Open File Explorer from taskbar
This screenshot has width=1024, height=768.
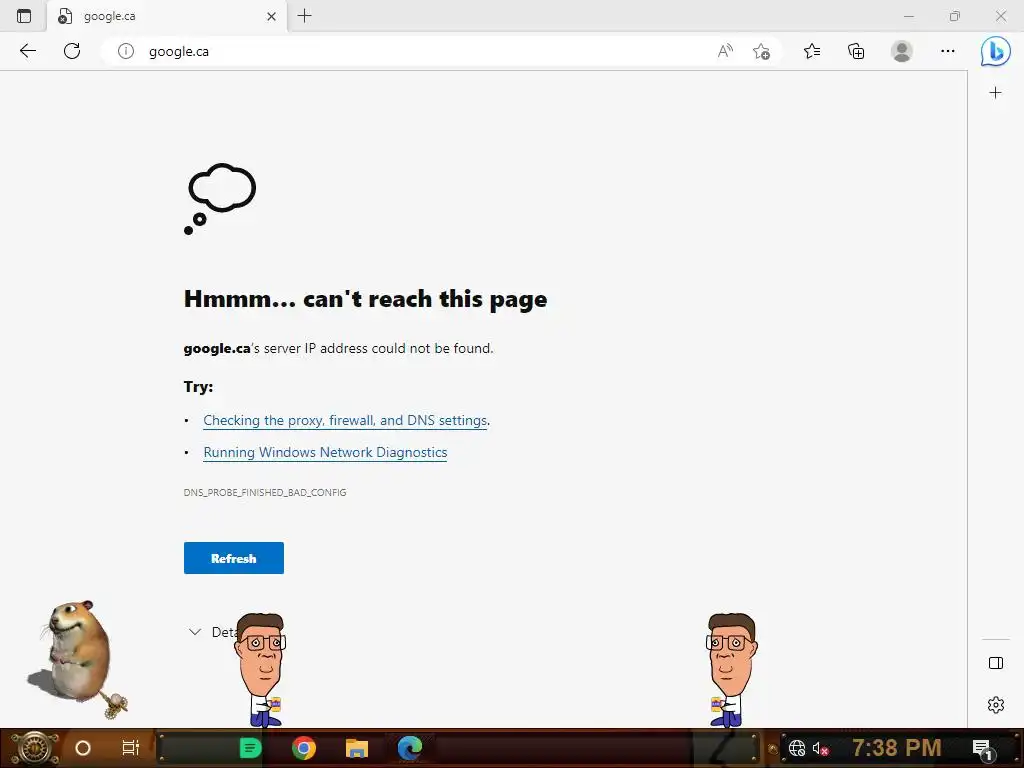357,748
